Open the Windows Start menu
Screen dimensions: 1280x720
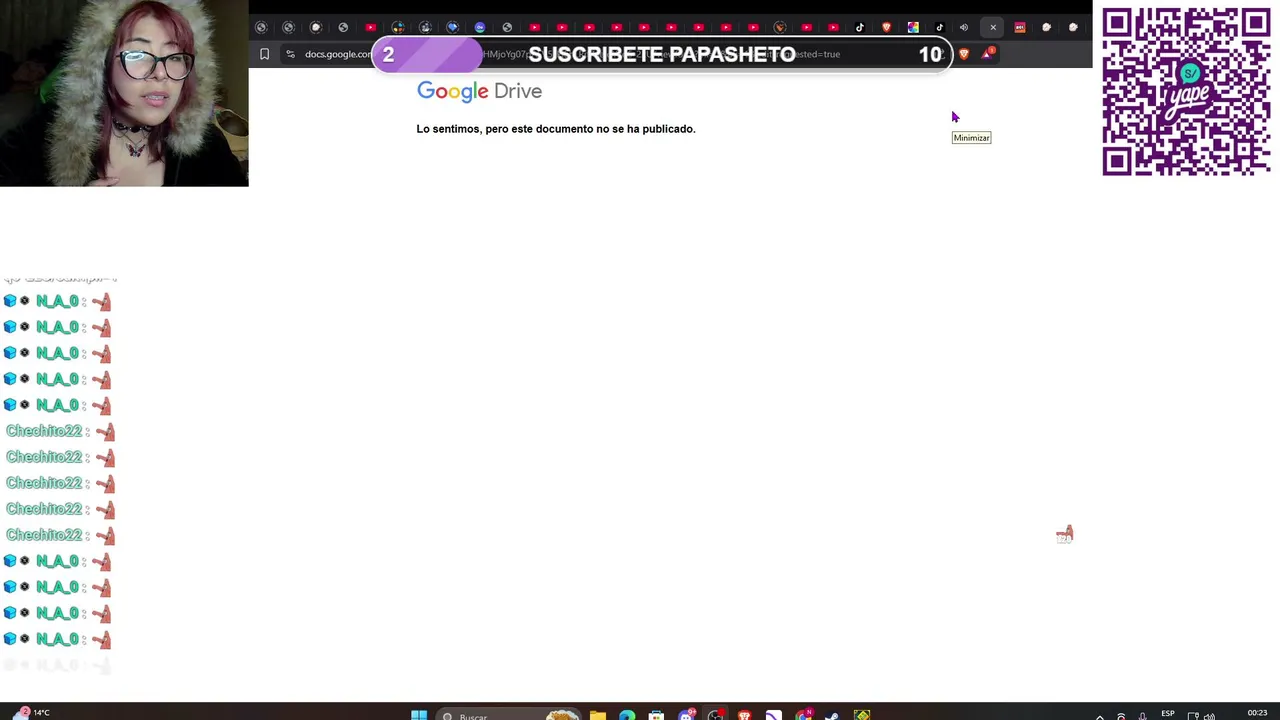pos(419,715)
